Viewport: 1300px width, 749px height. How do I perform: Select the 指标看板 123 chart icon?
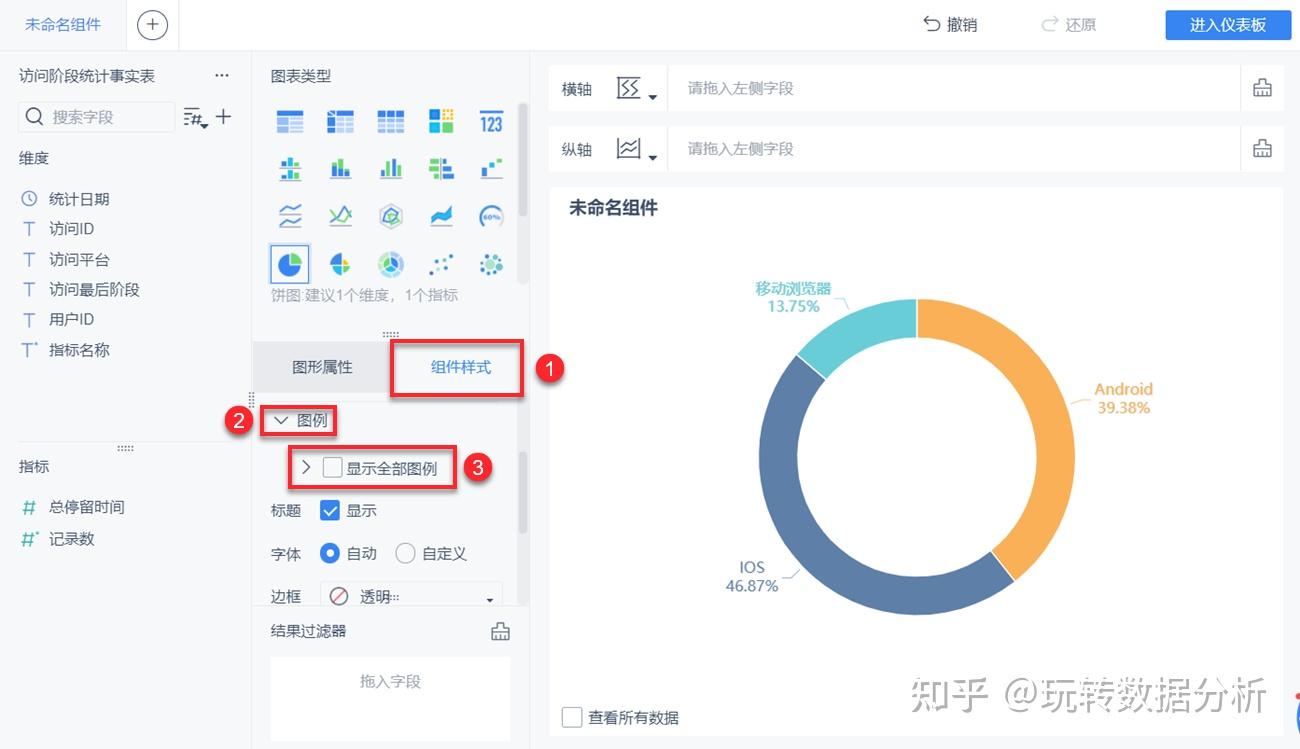[490, 121]
